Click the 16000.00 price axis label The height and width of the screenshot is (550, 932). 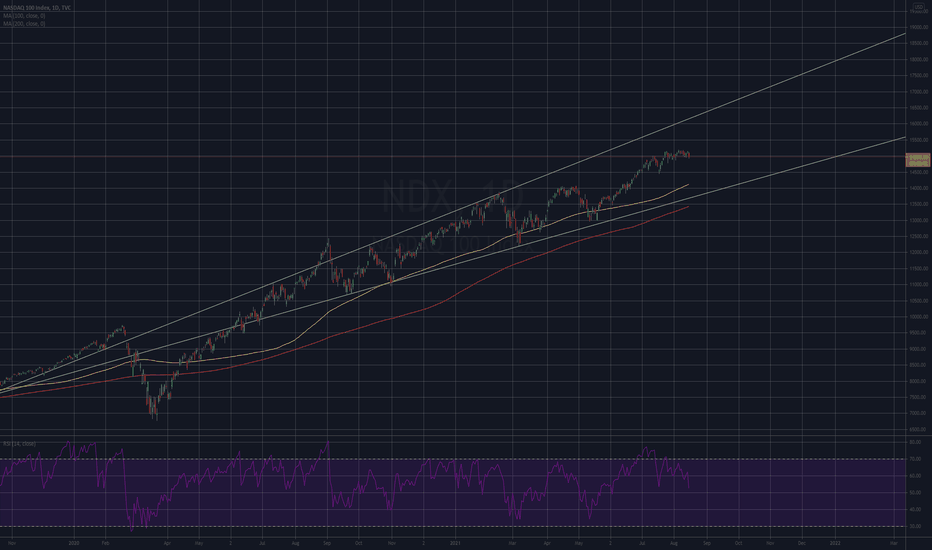click(918, 124)
